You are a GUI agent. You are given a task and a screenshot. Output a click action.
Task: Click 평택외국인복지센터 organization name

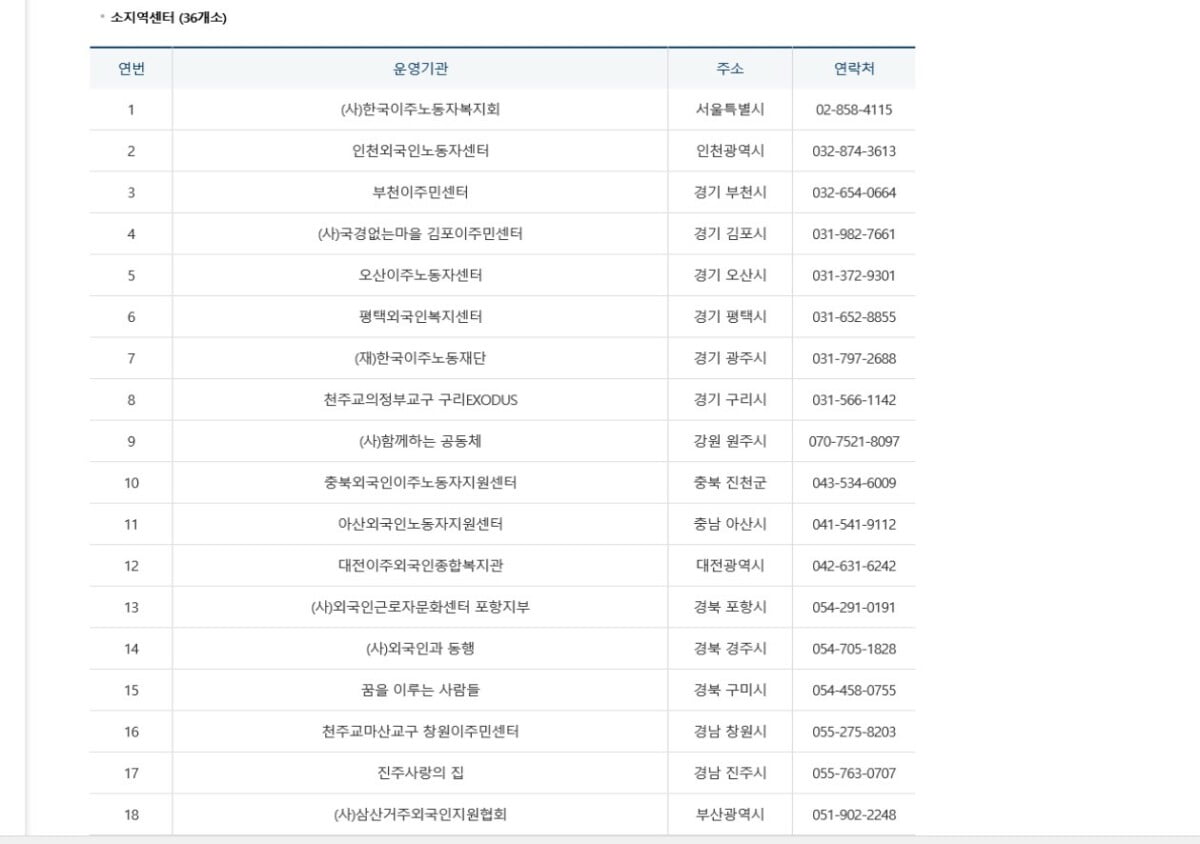click(x=420, y=317)
